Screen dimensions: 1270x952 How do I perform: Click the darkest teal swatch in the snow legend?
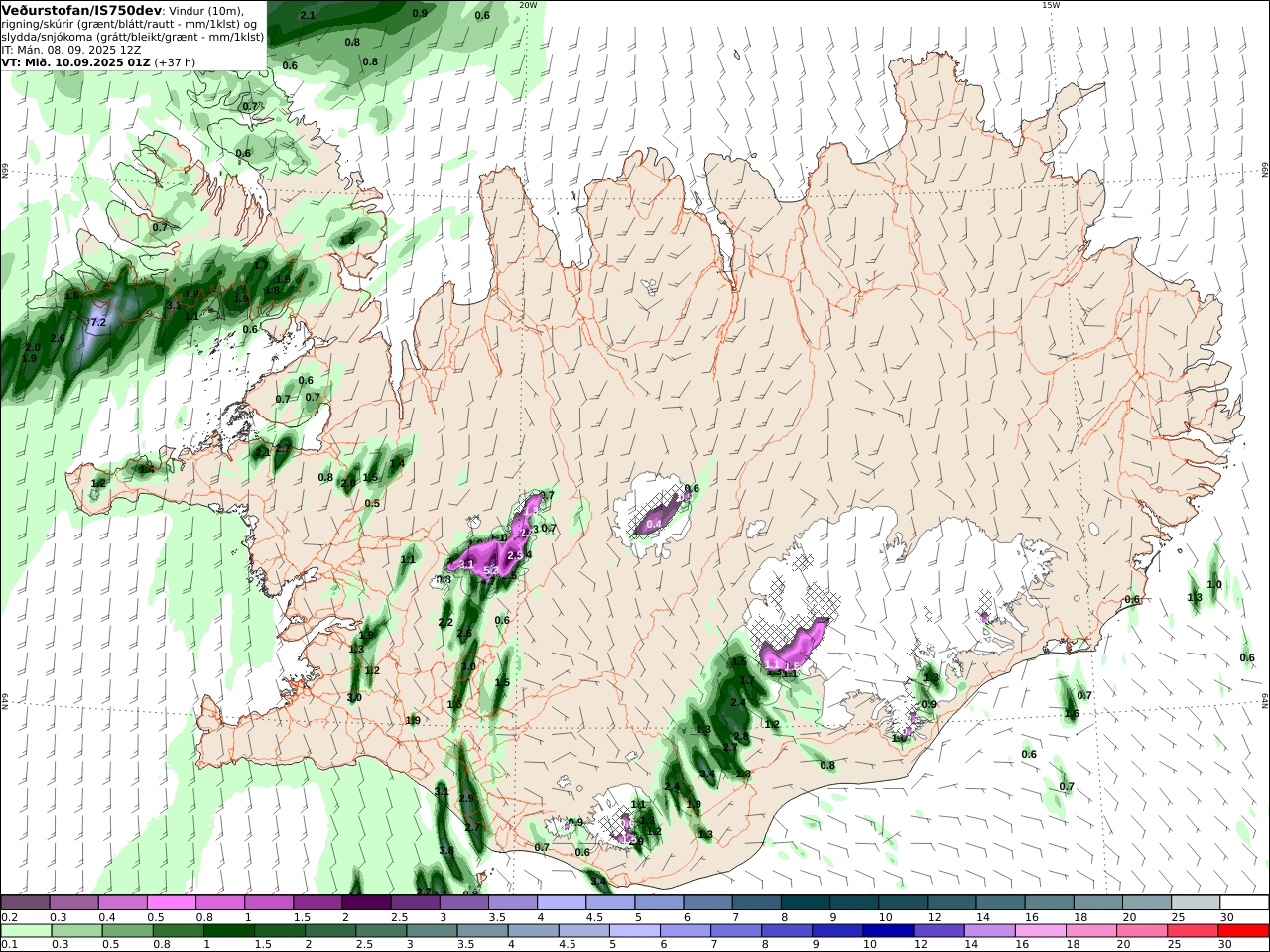coord(805,903)
